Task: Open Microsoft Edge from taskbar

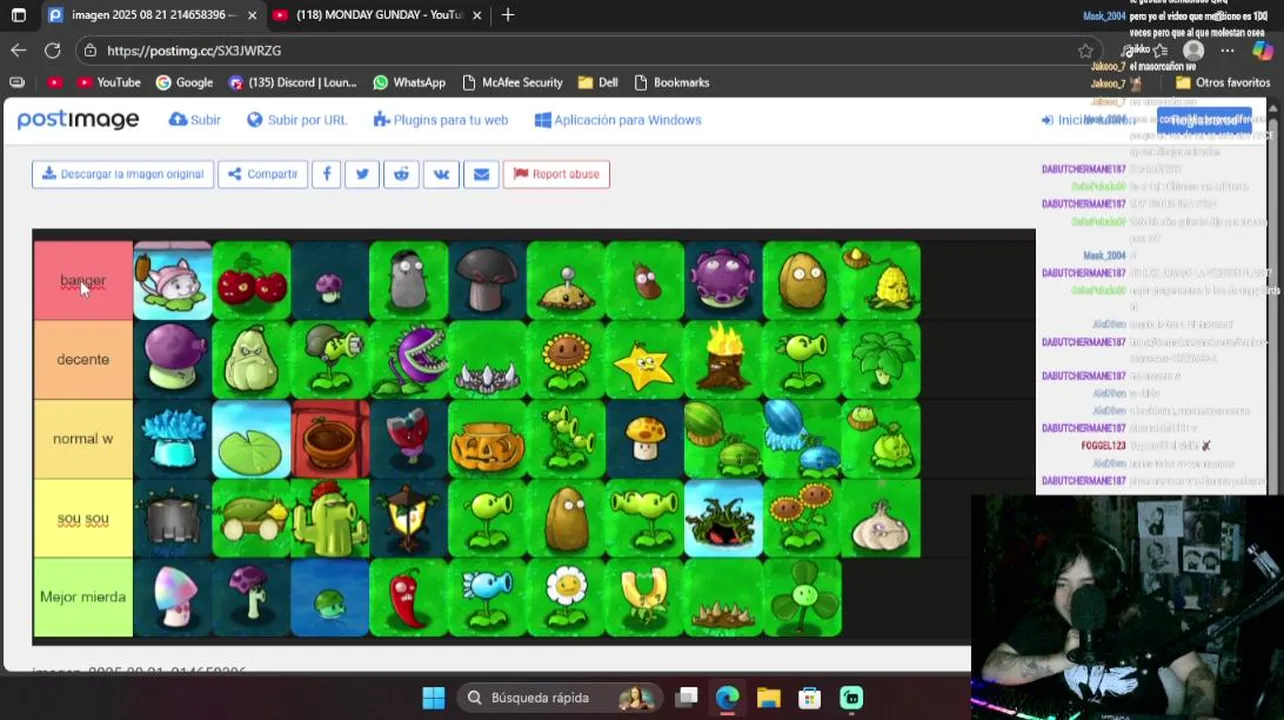Action: tap(727, 697)
